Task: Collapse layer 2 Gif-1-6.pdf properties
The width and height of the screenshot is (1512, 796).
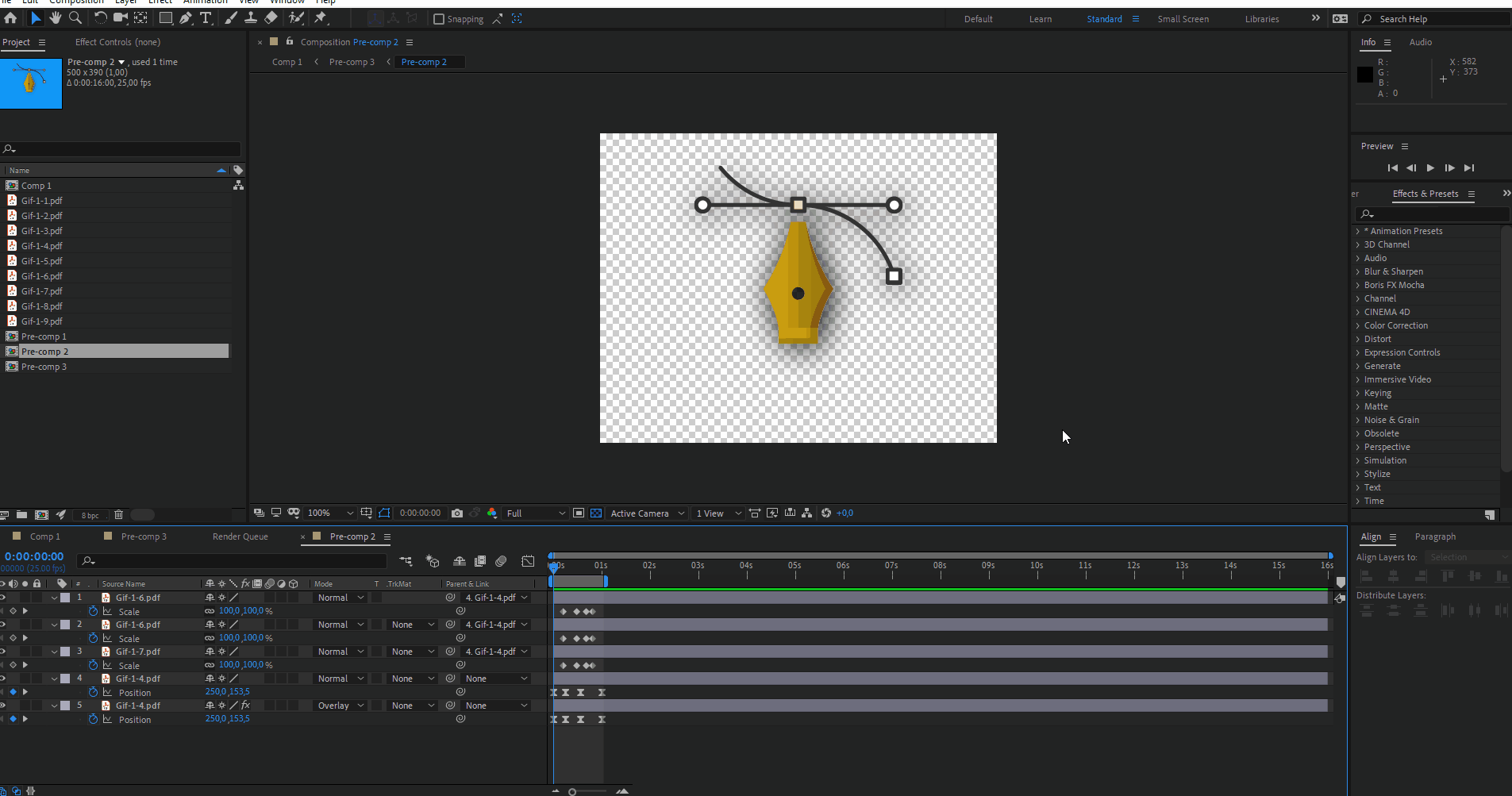Action: coord(54,625)
